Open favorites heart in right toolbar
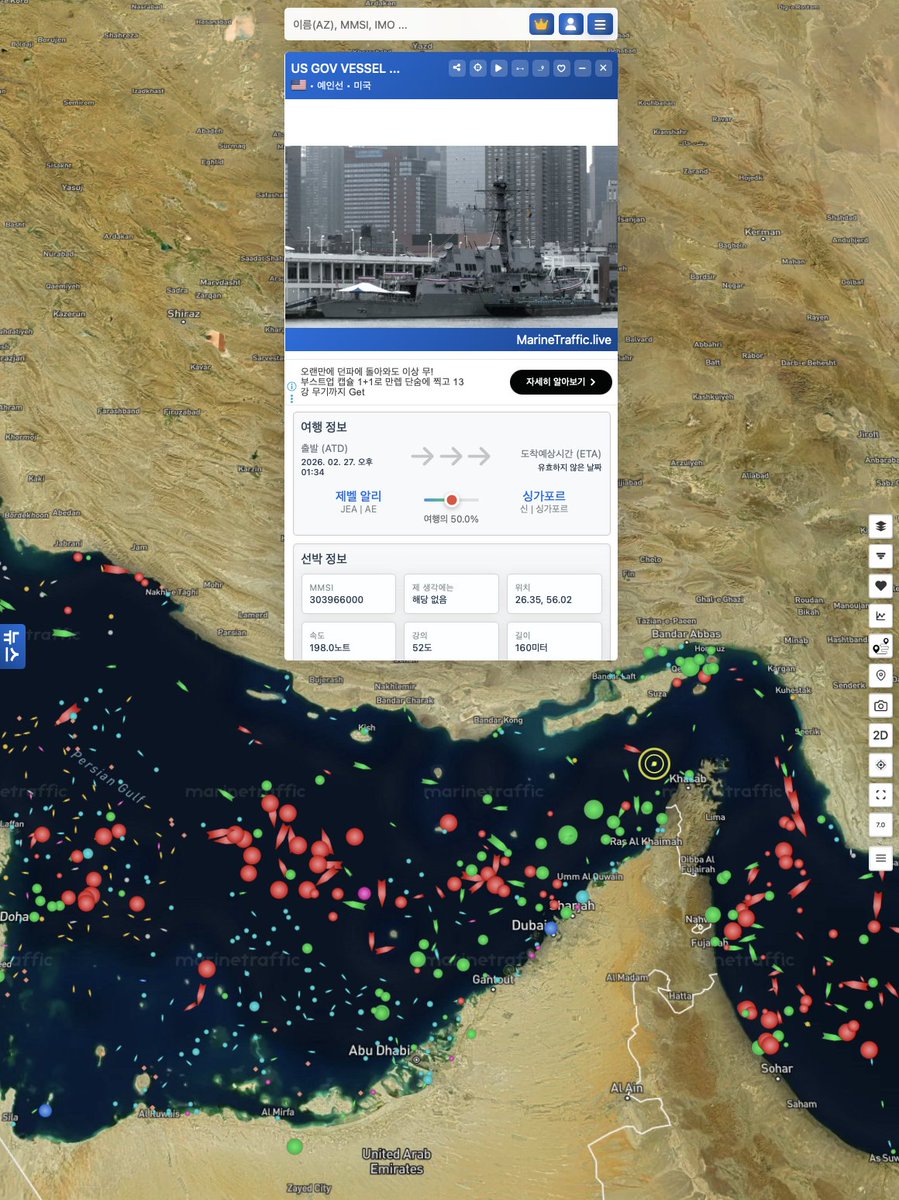The height and width of the screenshot is (1200, 899). tap(881, 586)
